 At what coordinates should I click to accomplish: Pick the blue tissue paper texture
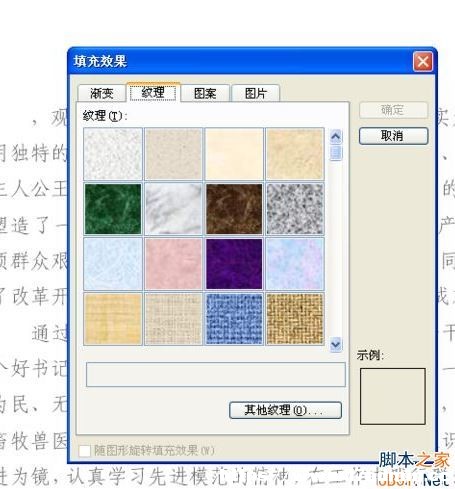tap(113, 264)
